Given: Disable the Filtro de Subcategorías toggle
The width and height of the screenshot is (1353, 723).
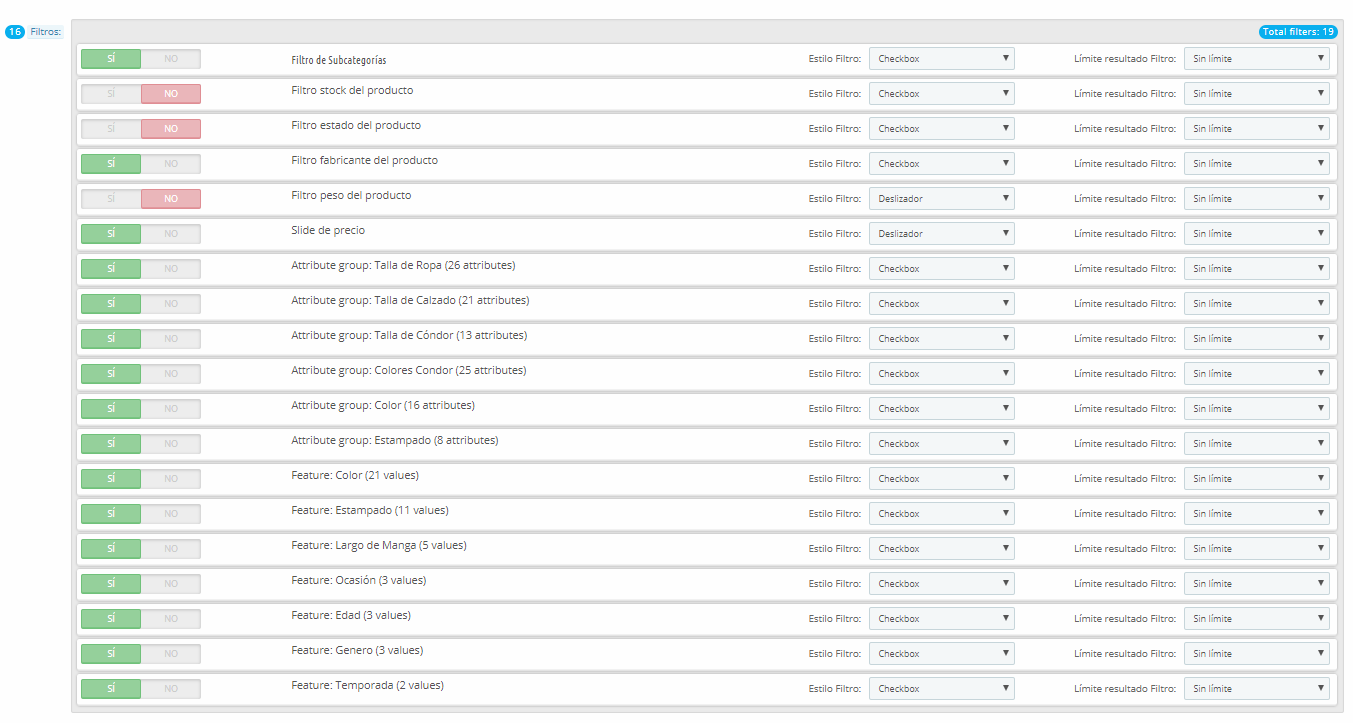Looking at the screenshot, I should 170,59.
